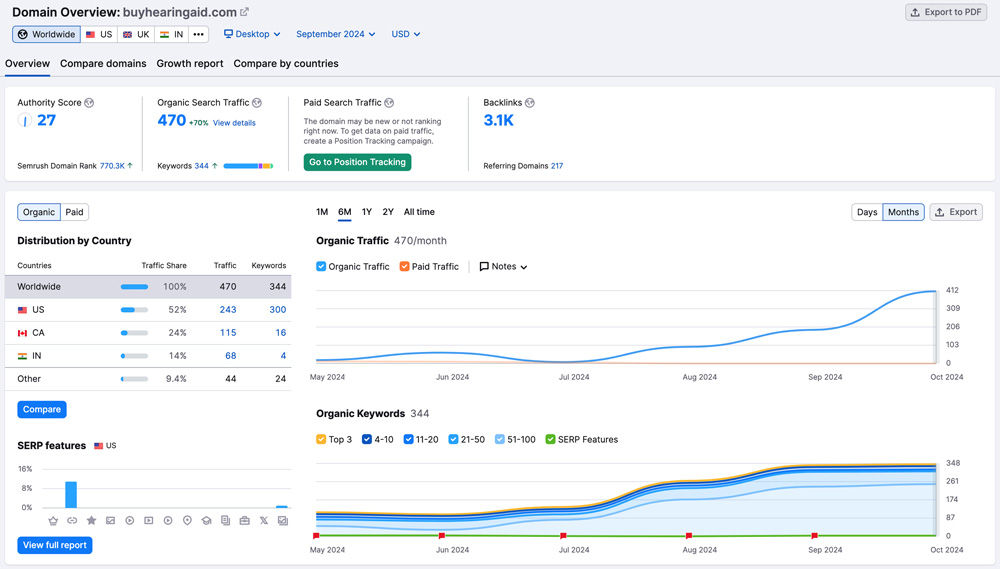Click the tall blue sitelinks bar in SERP chart
Screen dimensions: 1000x569
tap(71, 494)
